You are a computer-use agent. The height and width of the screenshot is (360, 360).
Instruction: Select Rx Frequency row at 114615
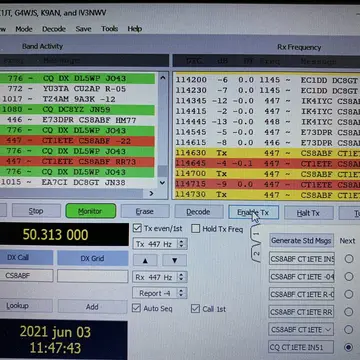(x=267, y=143)
